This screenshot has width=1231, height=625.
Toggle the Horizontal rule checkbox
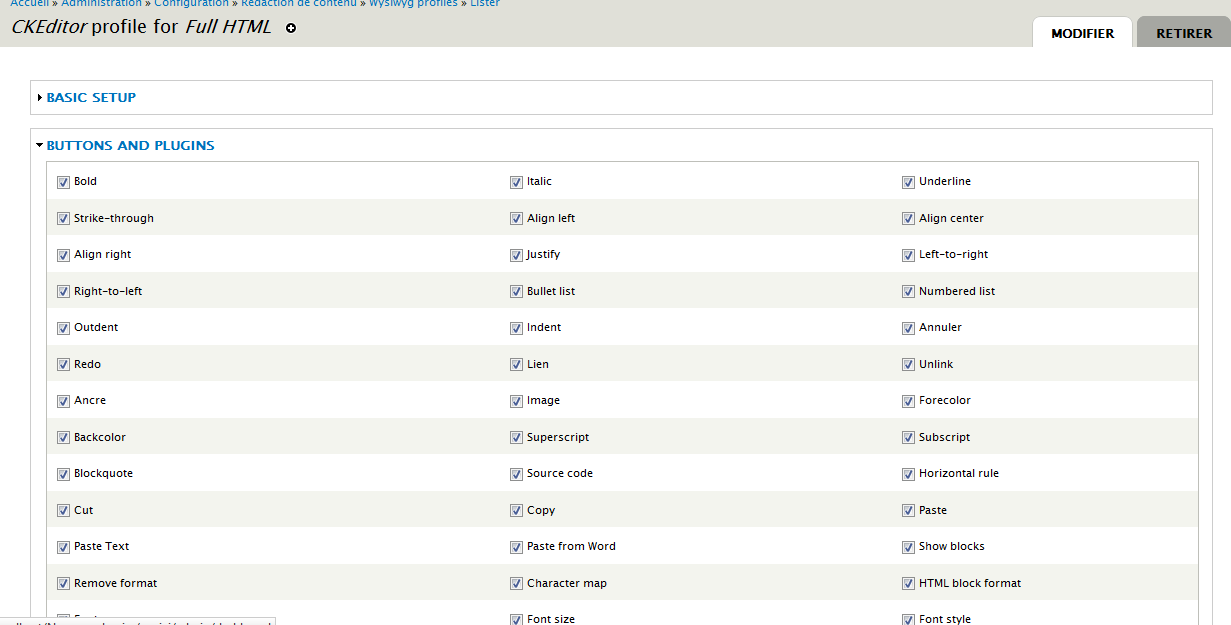[908, 474]
